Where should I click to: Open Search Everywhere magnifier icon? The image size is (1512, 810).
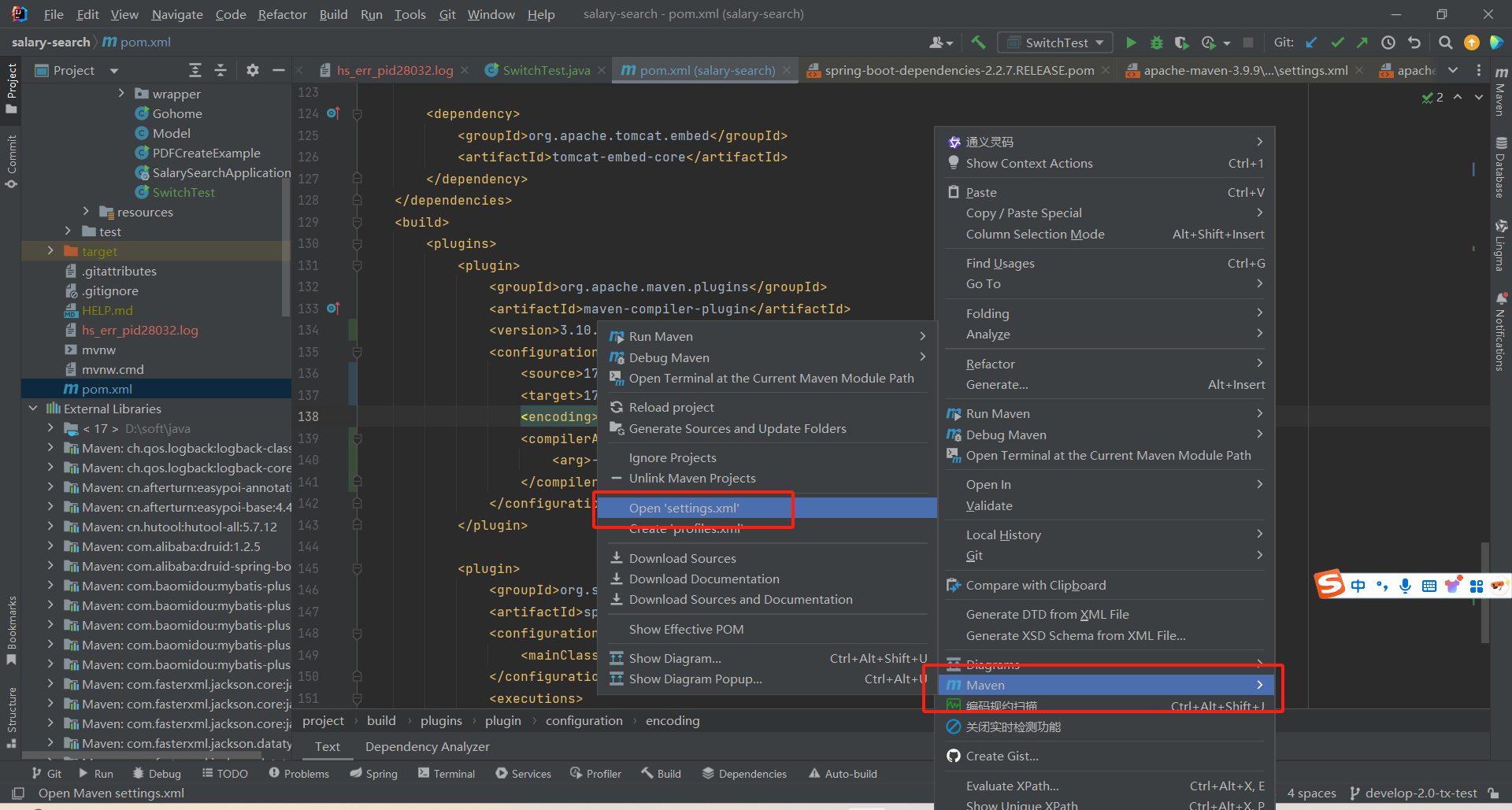[x=1445, y=43]
